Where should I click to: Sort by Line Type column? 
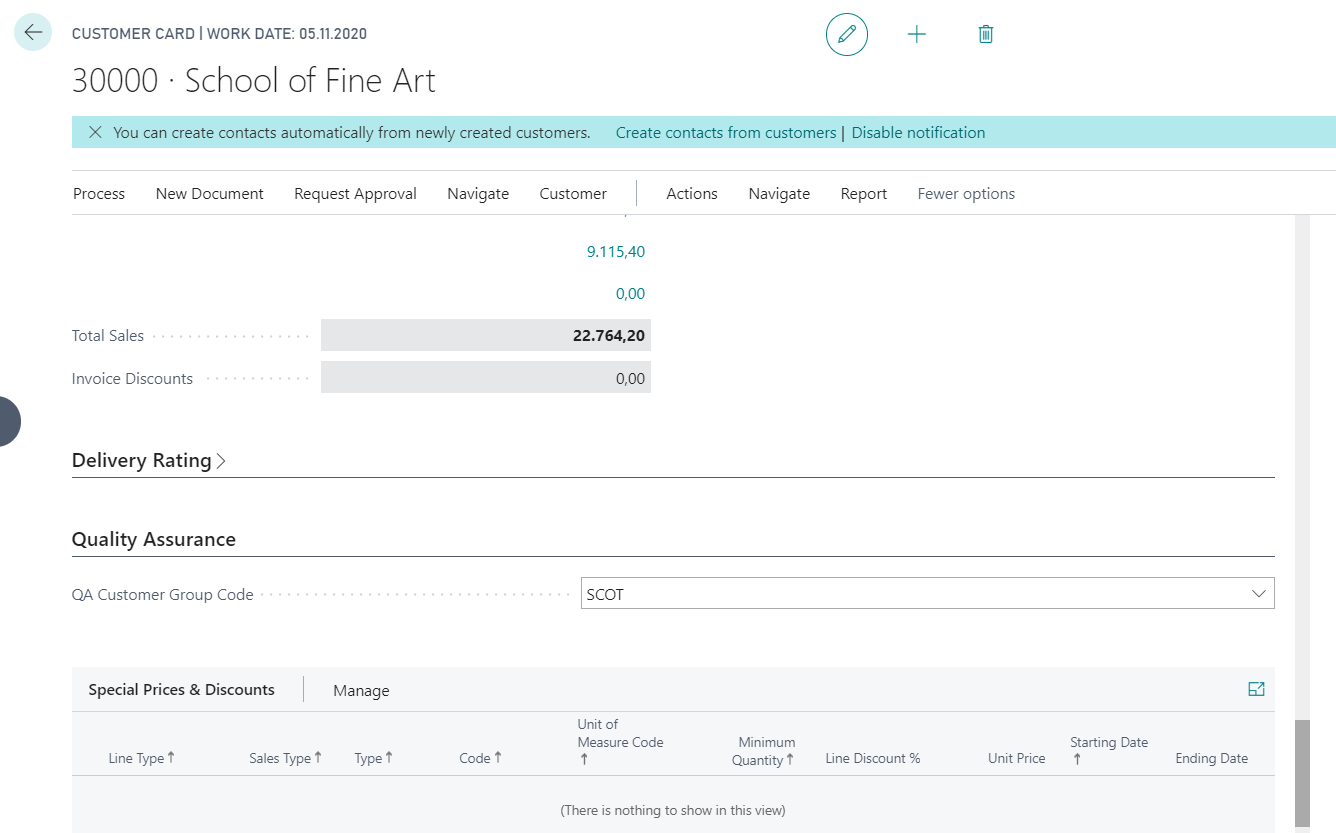[141, 758]
